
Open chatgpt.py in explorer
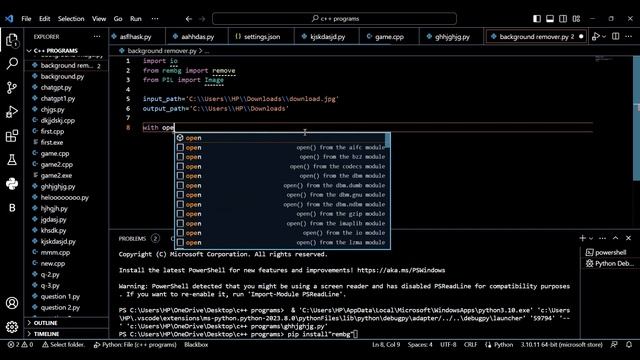pyautogui.click(x=56, y=87)
